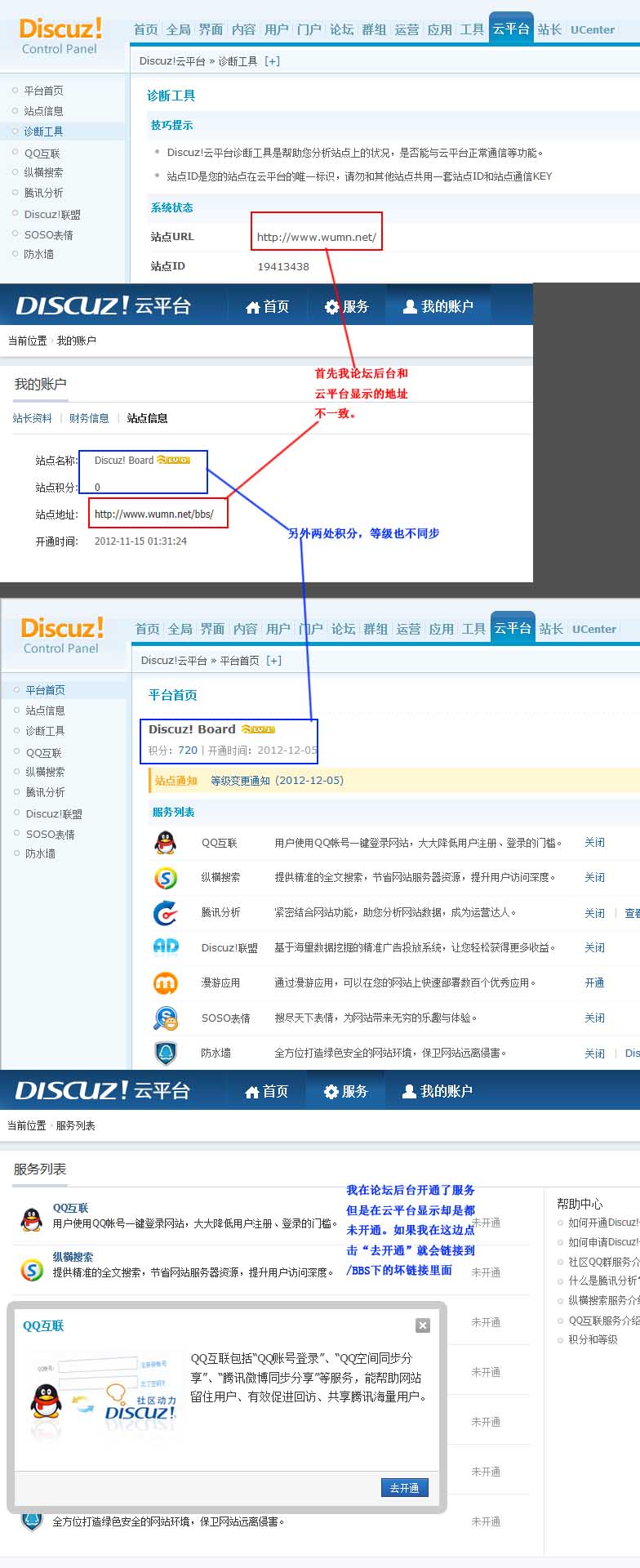Switch to the 站点信息 tab
This screenshot has width=640, height=1568.
pos(147,418)
